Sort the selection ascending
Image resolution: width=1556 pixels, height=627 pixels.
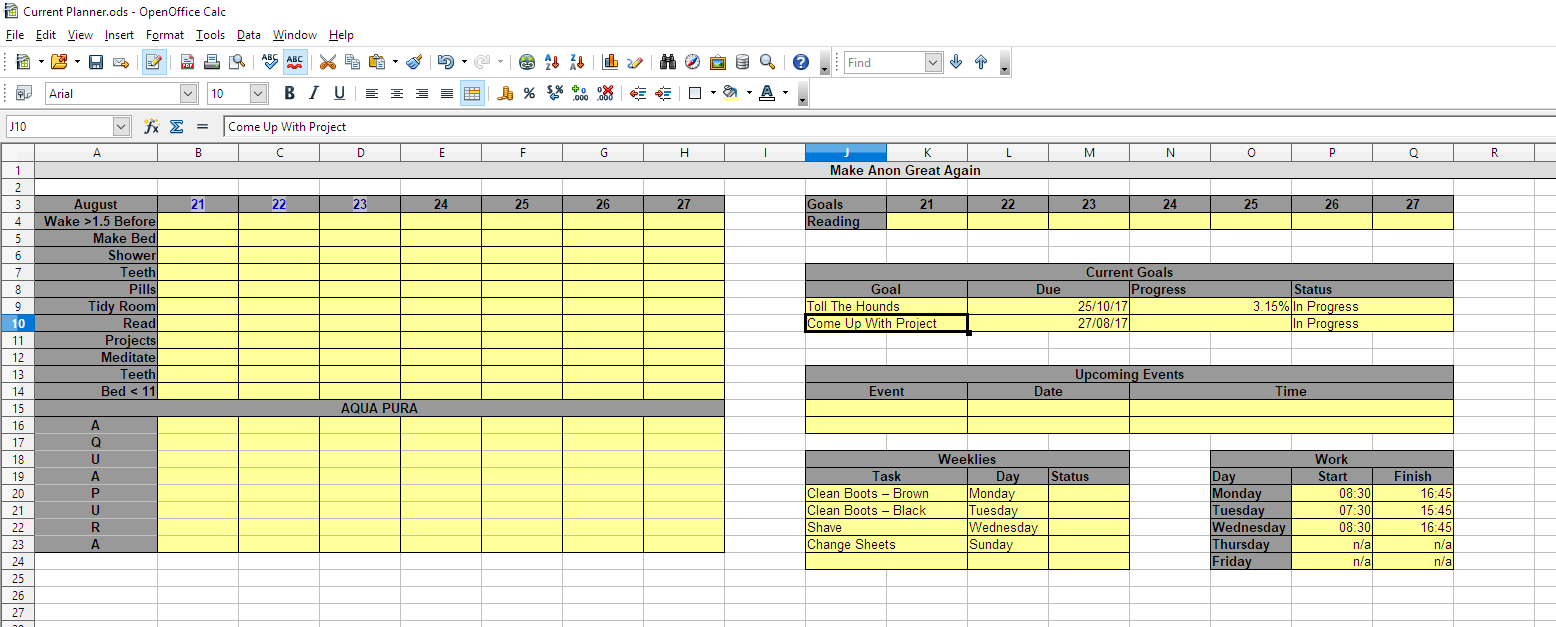(x=552, y=62)
